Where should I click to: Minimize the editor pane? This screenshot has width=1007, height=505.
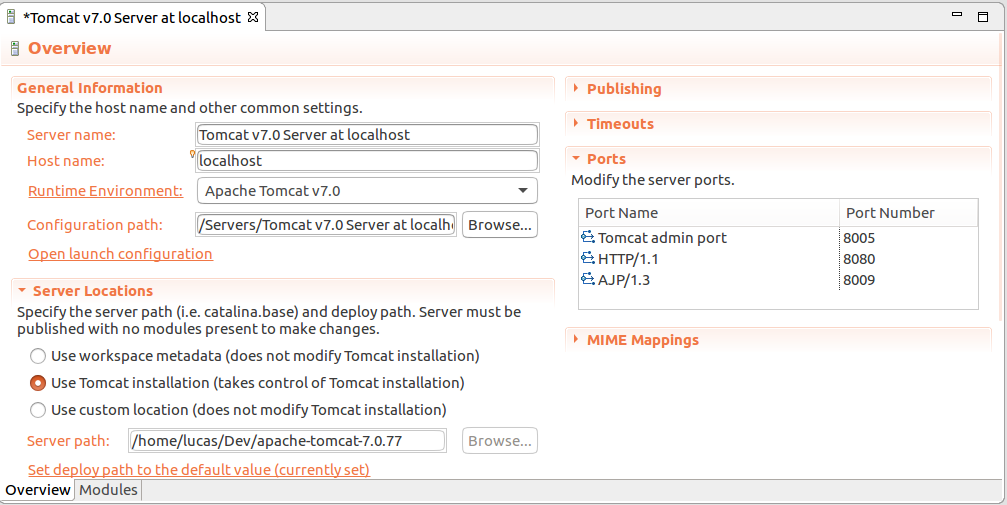[x=957, y=14]
